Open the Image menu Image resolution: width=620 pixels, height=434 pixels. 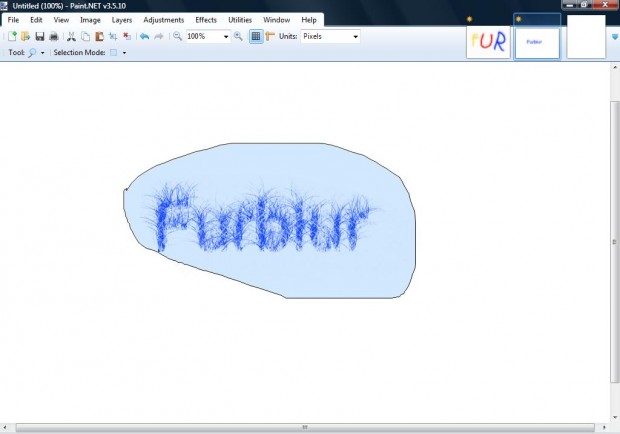pyautogui.click(x=90, y=20)
